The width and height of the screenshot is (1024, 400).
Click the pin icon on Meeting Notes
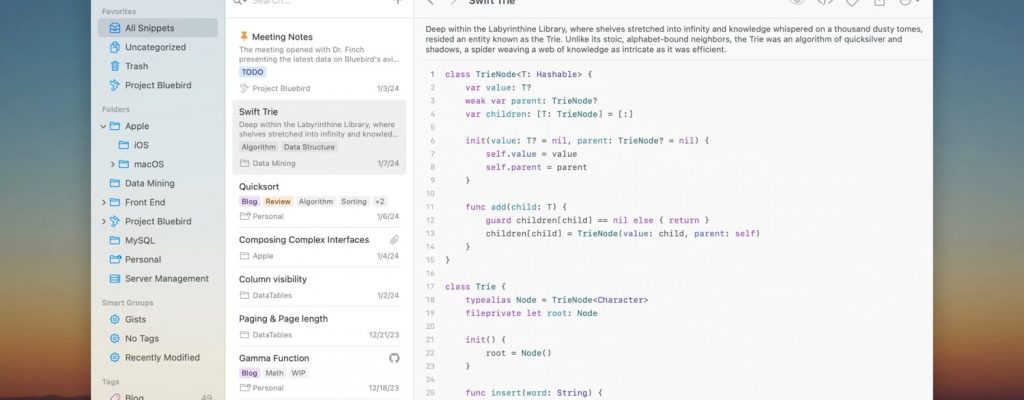point(244,37)
